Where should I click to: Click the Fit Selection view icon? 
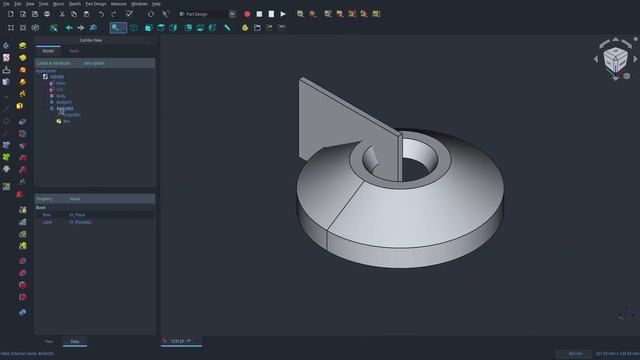23,28
